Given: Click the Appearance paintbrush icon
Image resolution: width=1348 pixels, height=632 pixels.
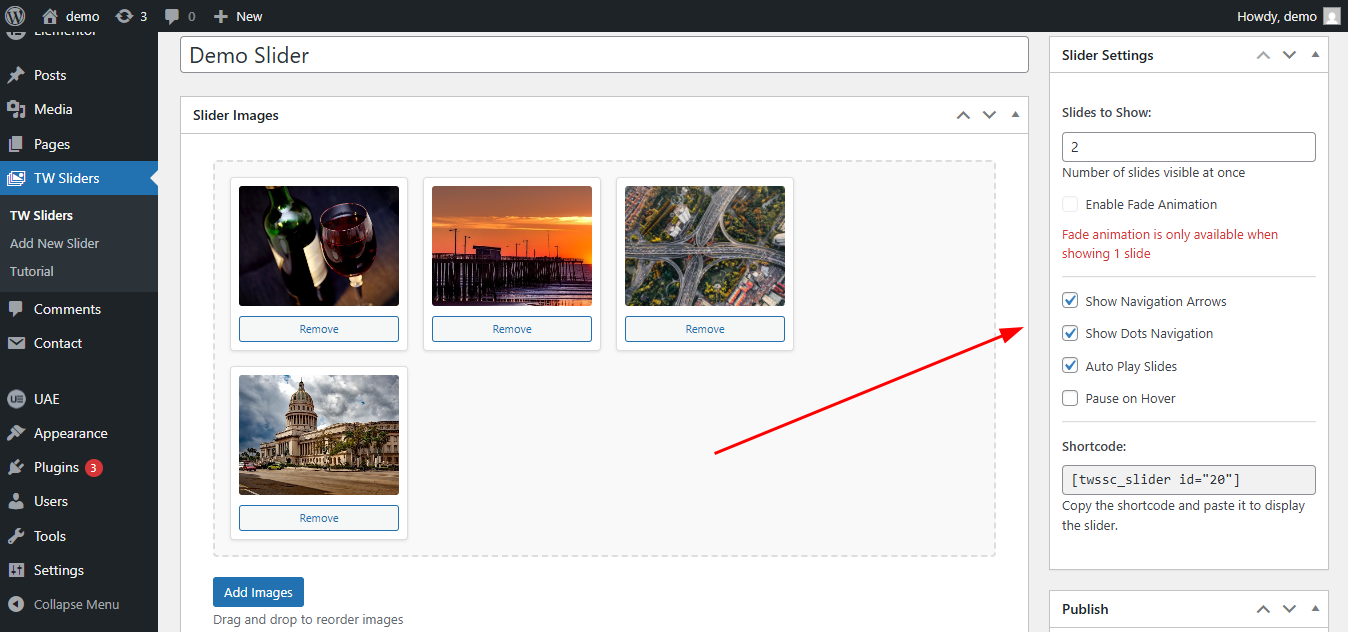Looking at the screenshot, I should pos(16,433).
